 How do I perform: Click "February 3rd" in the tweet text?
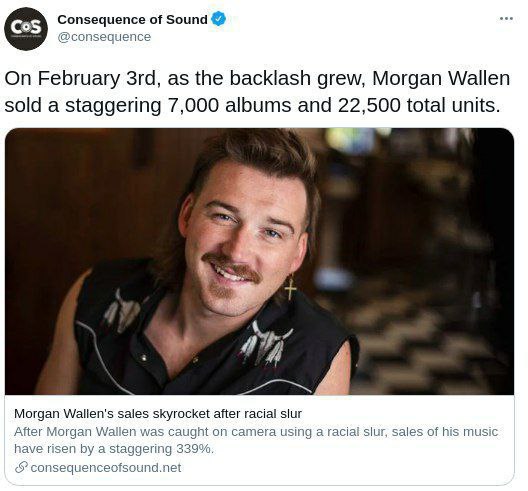[x=97, y=78]
